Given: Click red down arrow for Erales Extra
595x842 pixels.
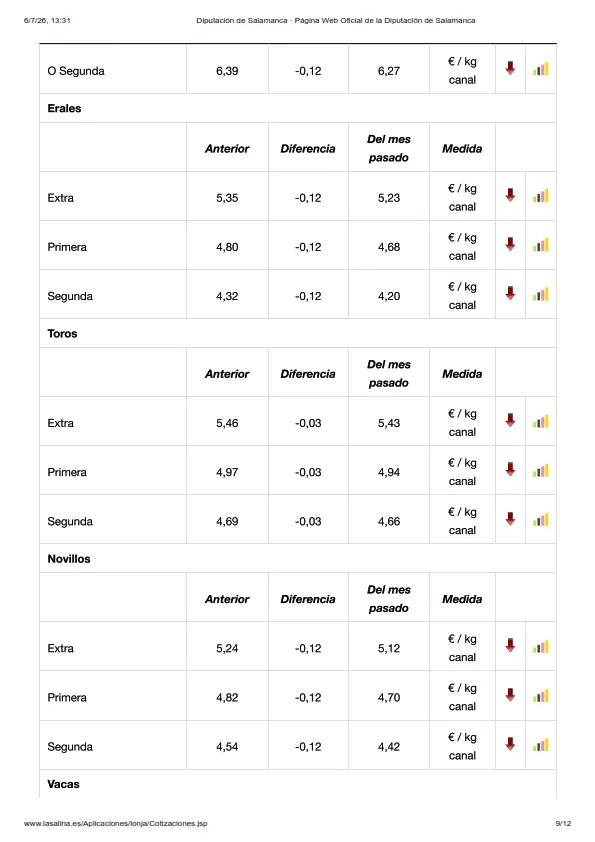Looking at the screenshot, I should [510, 195].
